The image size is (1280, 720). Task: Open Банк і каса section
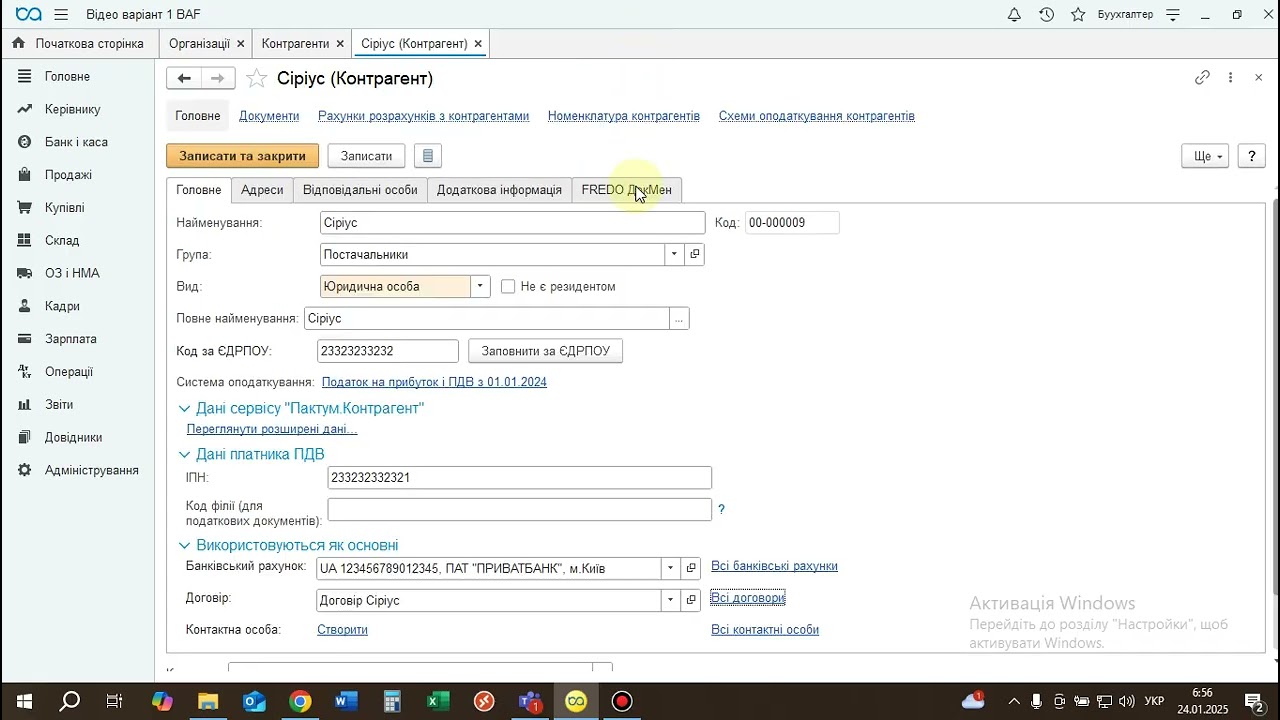[x=76, y=142]
